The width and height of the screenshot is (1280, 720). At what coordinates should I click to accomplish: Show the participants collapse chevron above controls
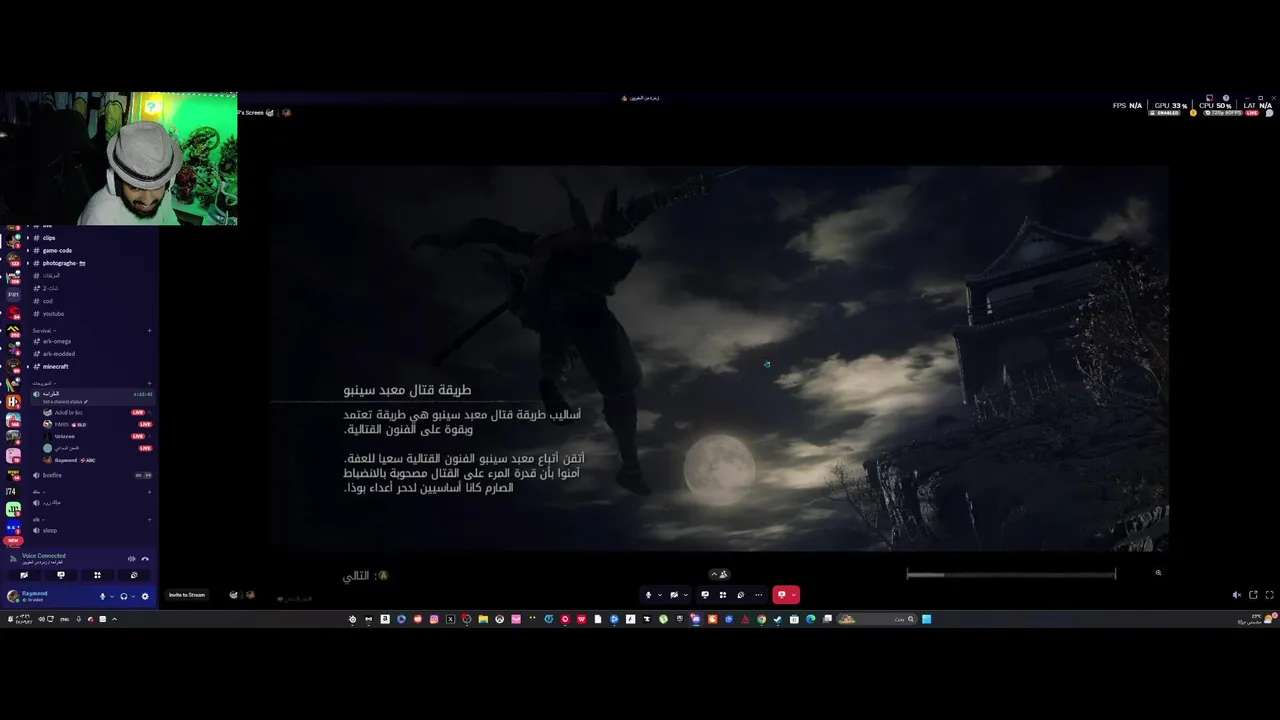[x=720, y=574]
